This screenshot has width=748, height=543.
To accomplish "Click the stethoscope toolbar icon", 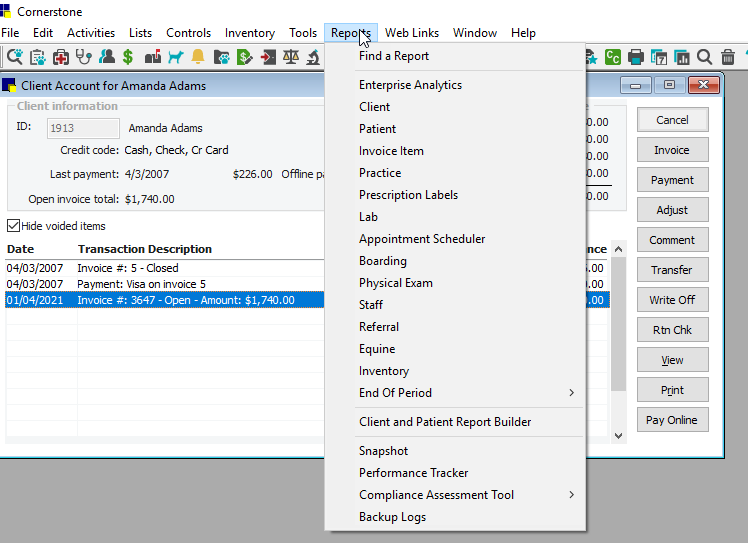I will point(84,57).
